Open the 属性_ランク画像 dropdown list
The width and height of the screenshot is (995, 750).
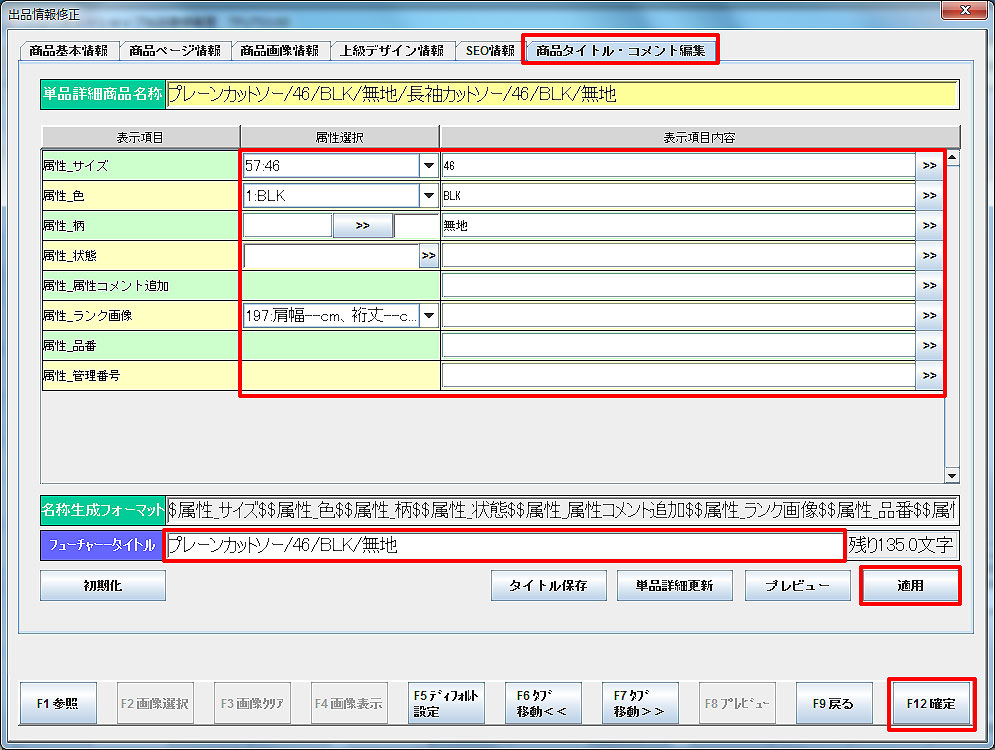click(x=428, y=316)
